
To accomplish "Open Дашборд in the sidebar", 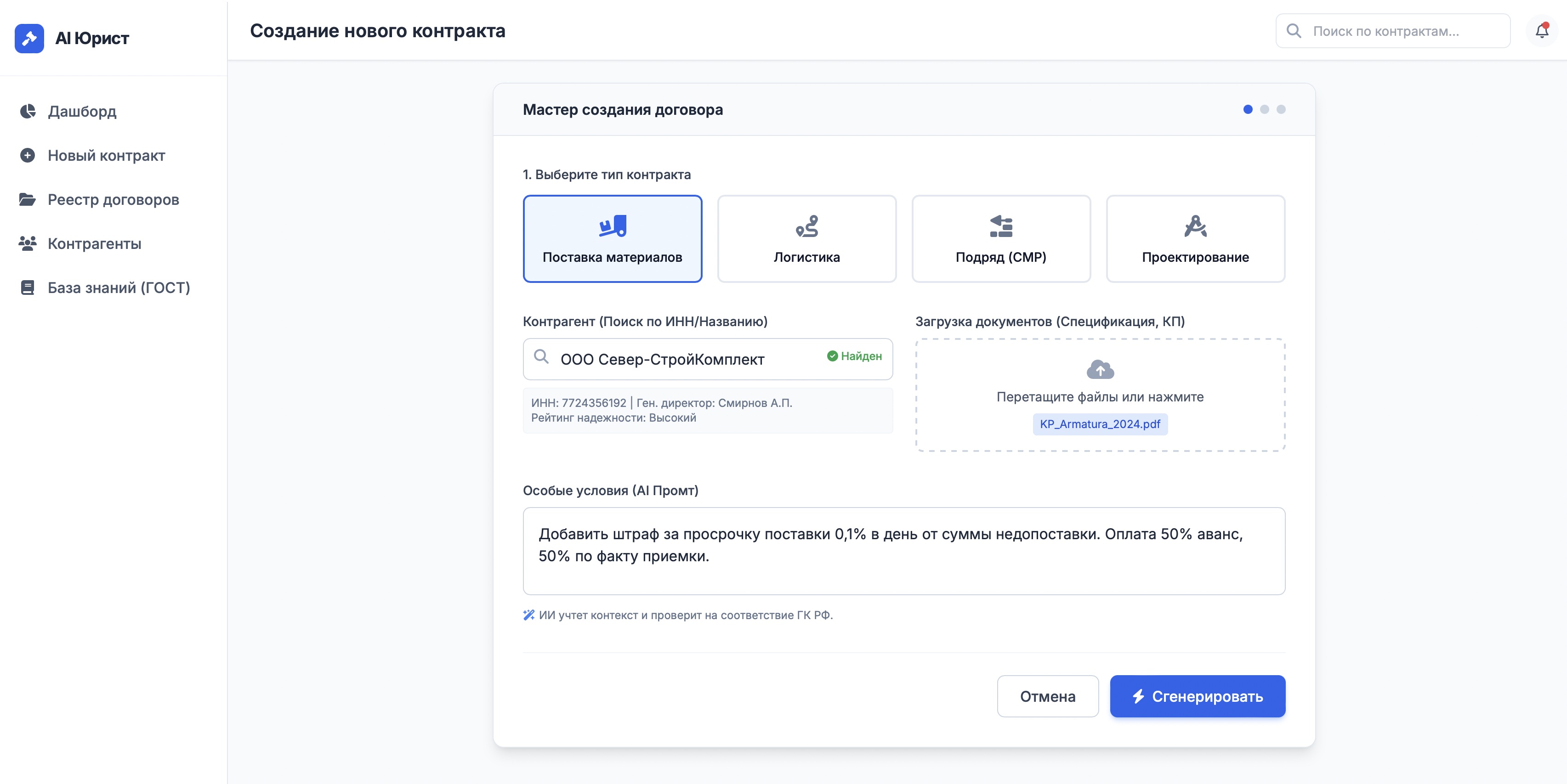I will (x=114, y=111).
